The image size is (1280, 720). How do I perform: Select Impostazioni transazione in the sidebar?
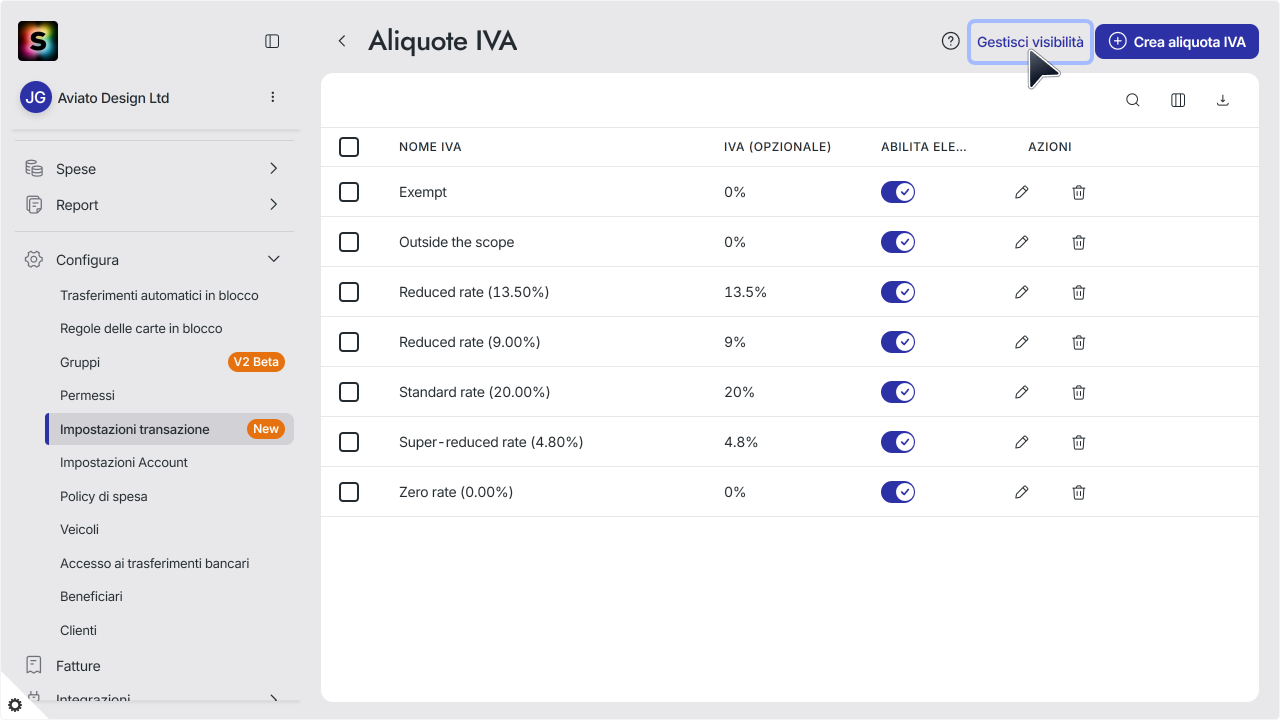pos(169,429)
